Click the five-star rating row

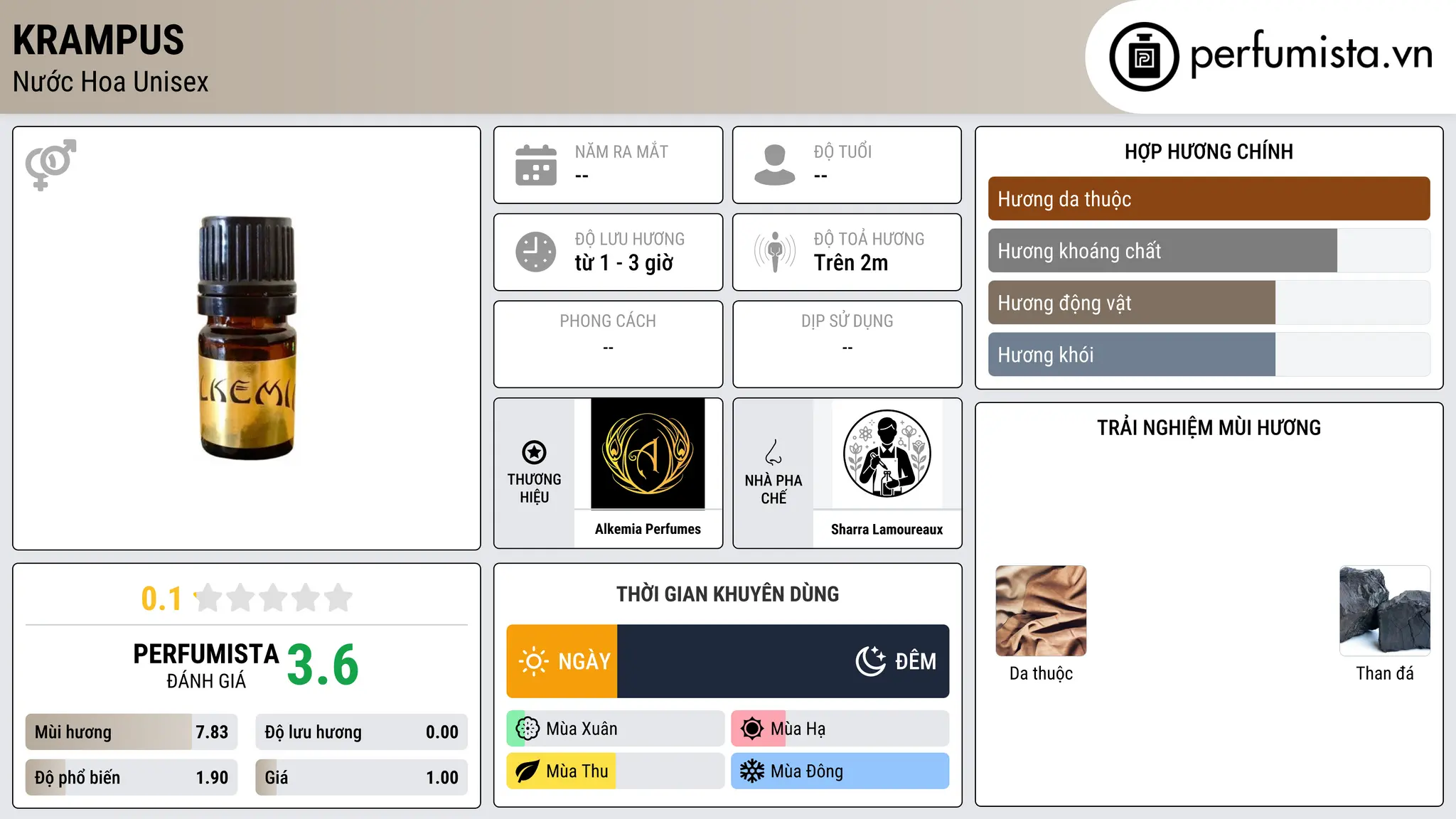click(x=273, y=598)
